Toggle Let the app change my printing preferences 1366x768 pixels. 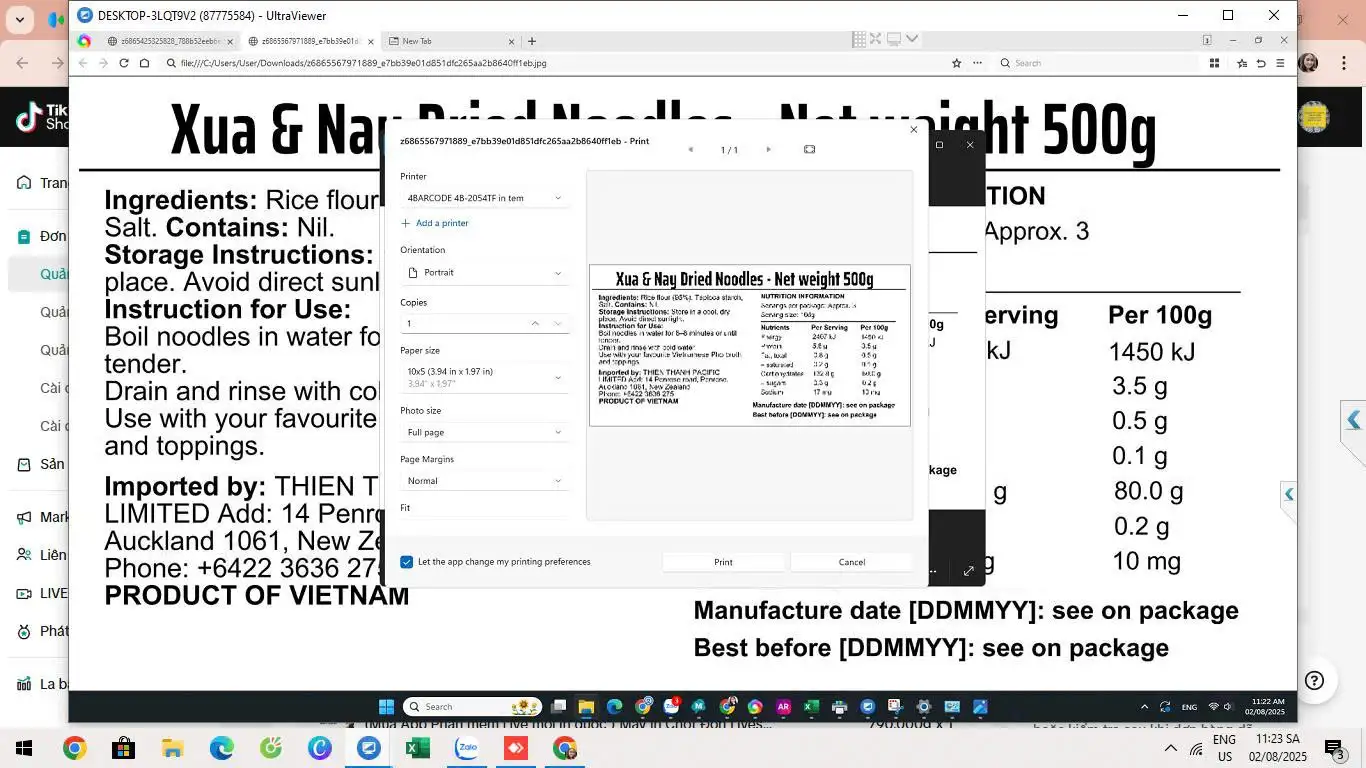click(x=406, y=562)
